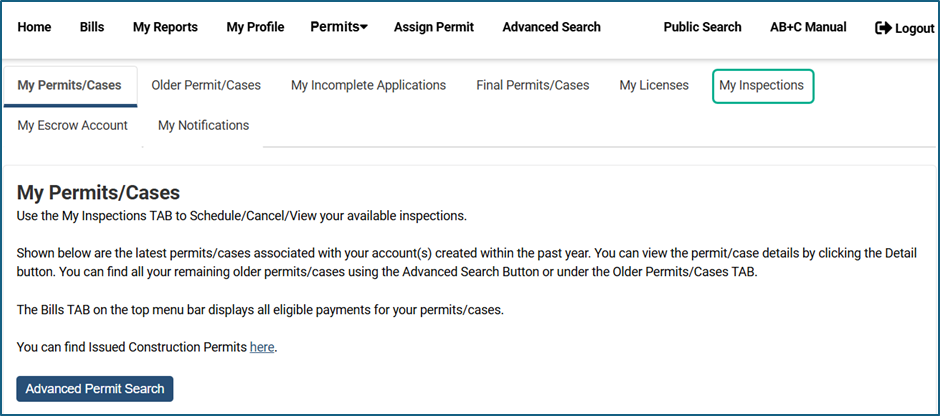Open My Reports in top navigation
Viewport: 940px width, 416px height.
(x=165, y=27)
